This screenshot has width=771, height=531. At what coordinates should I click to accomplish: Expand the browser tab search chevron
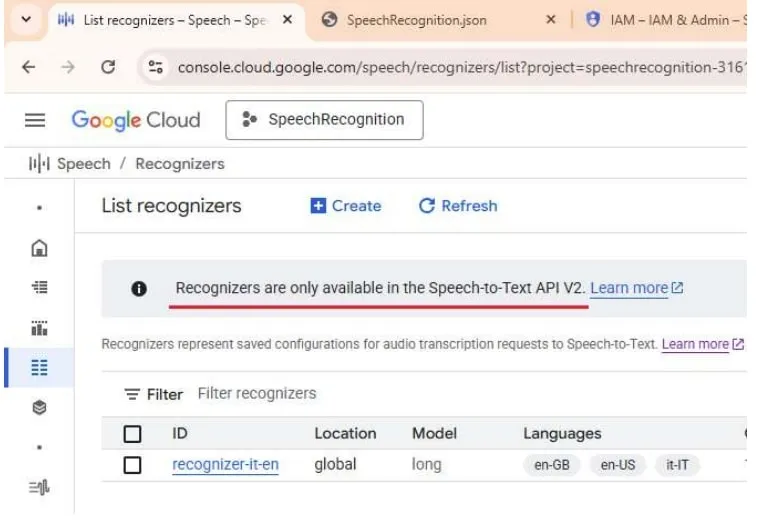coord(25,19)
